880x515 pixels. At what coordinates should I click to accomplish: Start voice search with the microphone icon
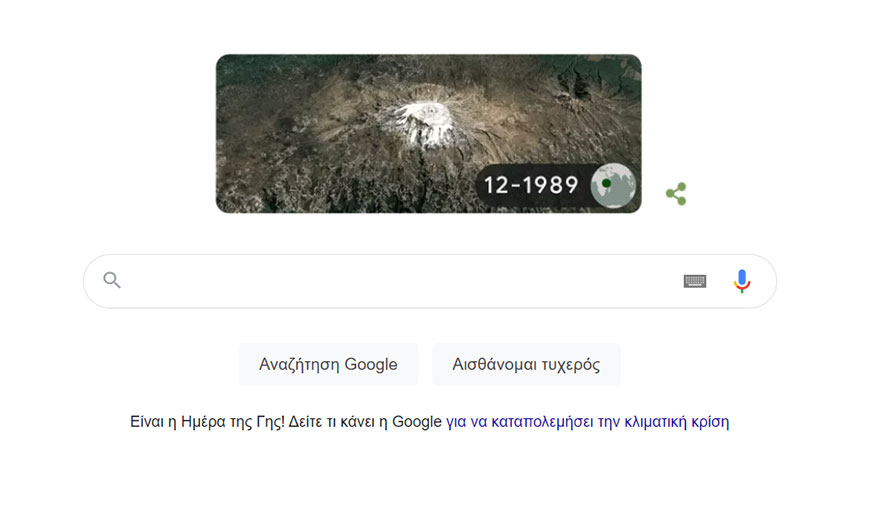(741, 281)
